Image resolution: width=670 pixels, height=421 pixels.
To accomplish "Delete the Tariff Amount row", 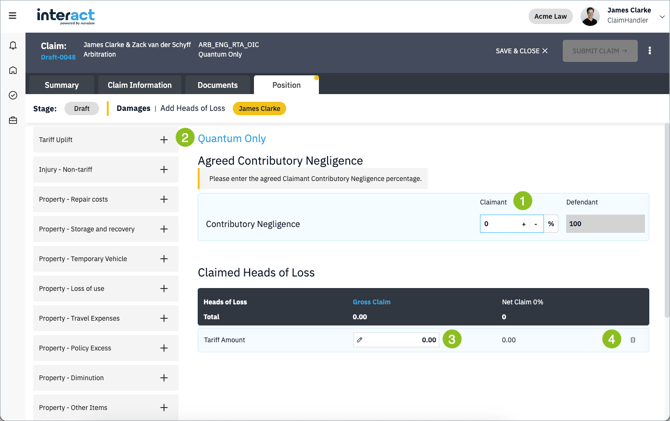I will [x=633, y=340].
